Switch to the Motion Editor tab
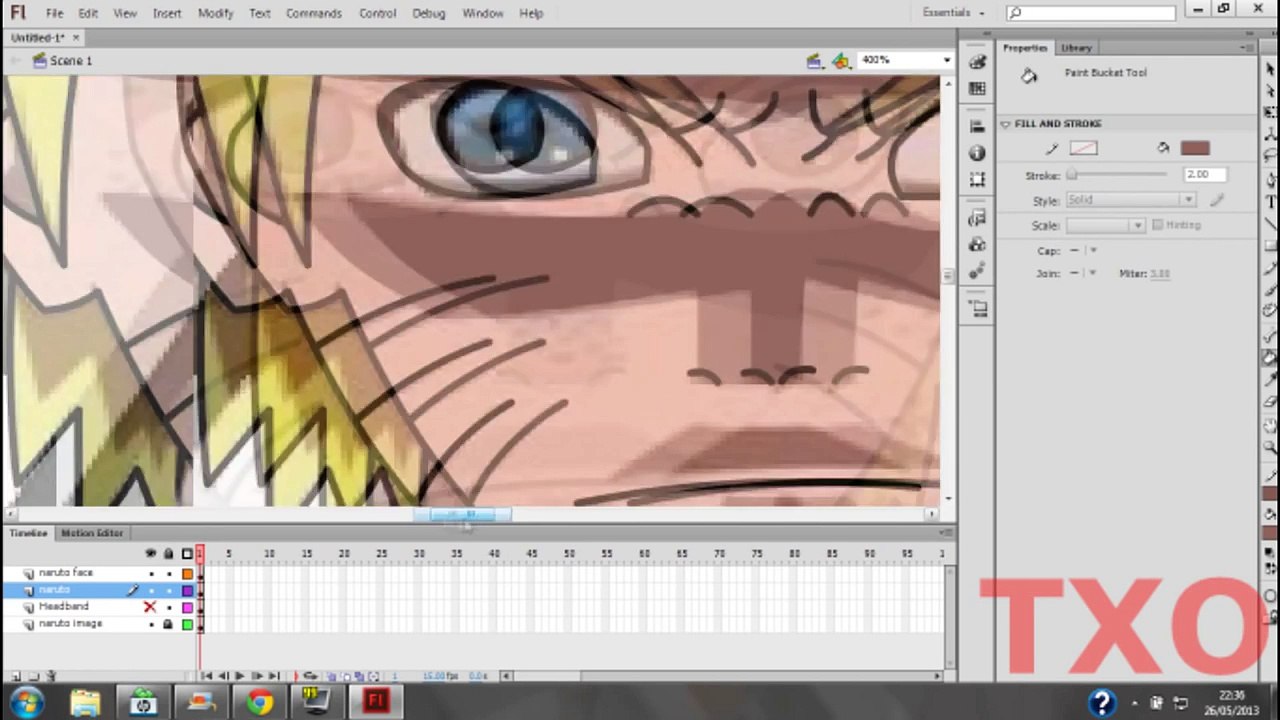Image resolution: width=1280 pixels, height=720 pixels. click(x=92, y=533)
